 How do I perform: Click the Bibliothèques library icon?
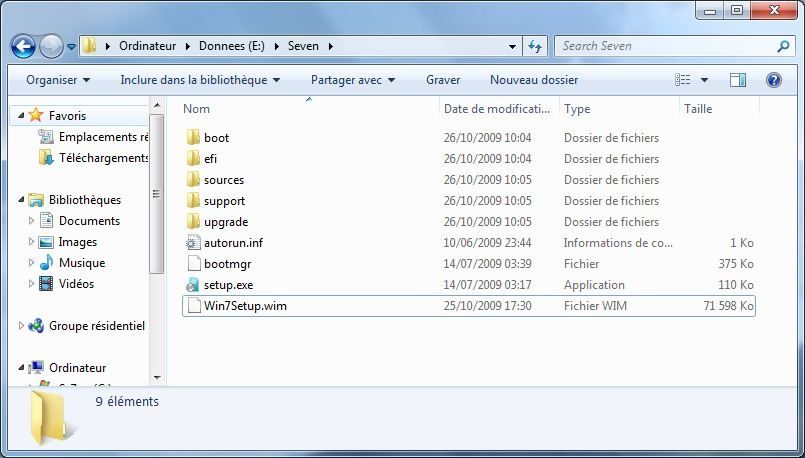point(35,200)
